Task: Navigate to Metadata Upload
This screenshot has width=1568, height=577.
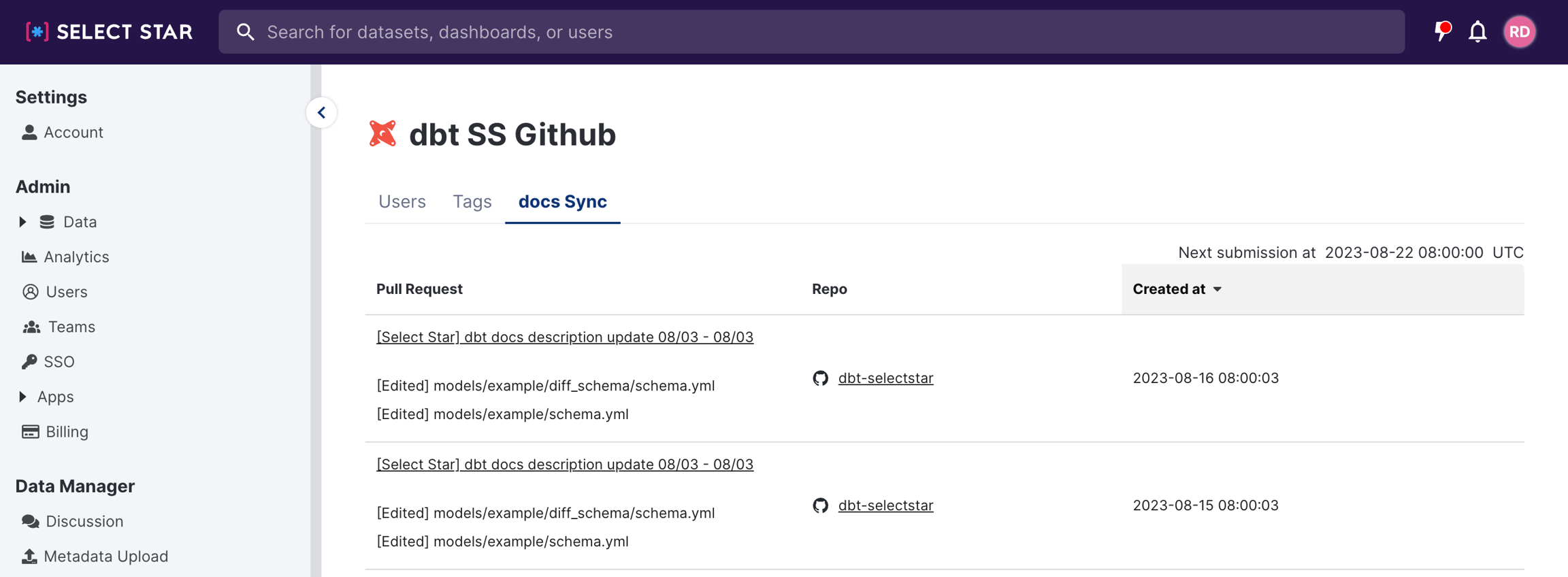Action: coord(105,557)
